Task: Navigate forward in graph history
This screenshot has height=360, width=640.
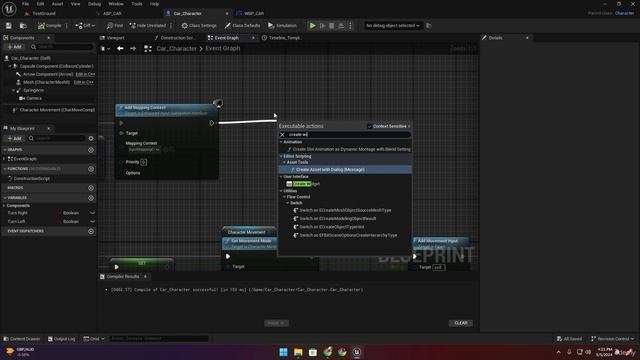Action: pyautogui.click(x=133, y=49)
